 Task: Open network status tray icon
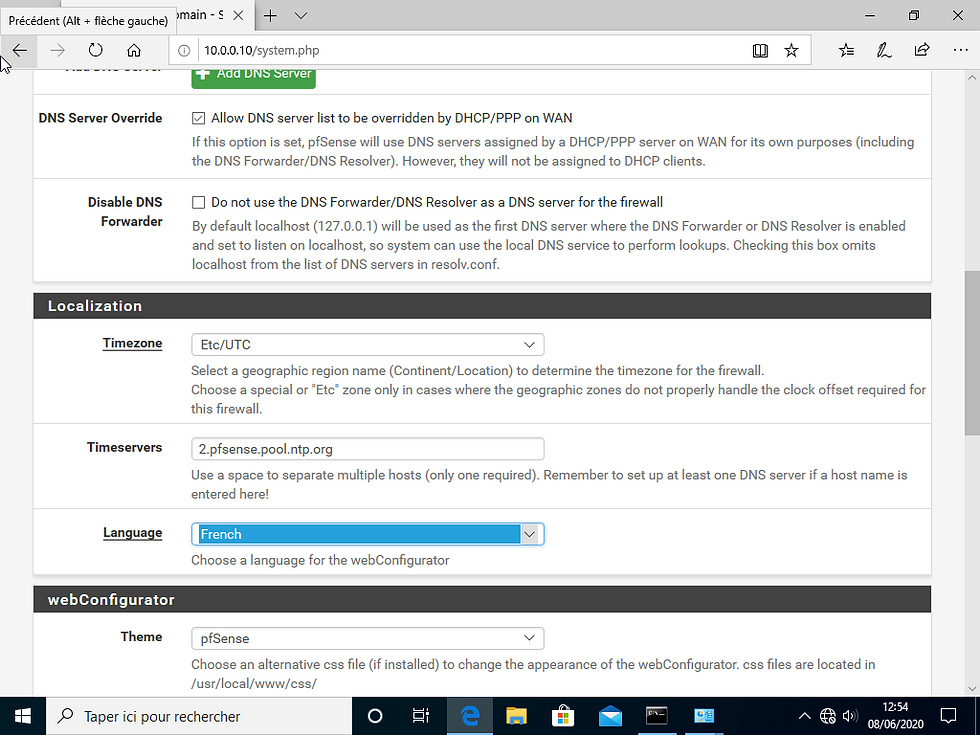click(828, 716)
